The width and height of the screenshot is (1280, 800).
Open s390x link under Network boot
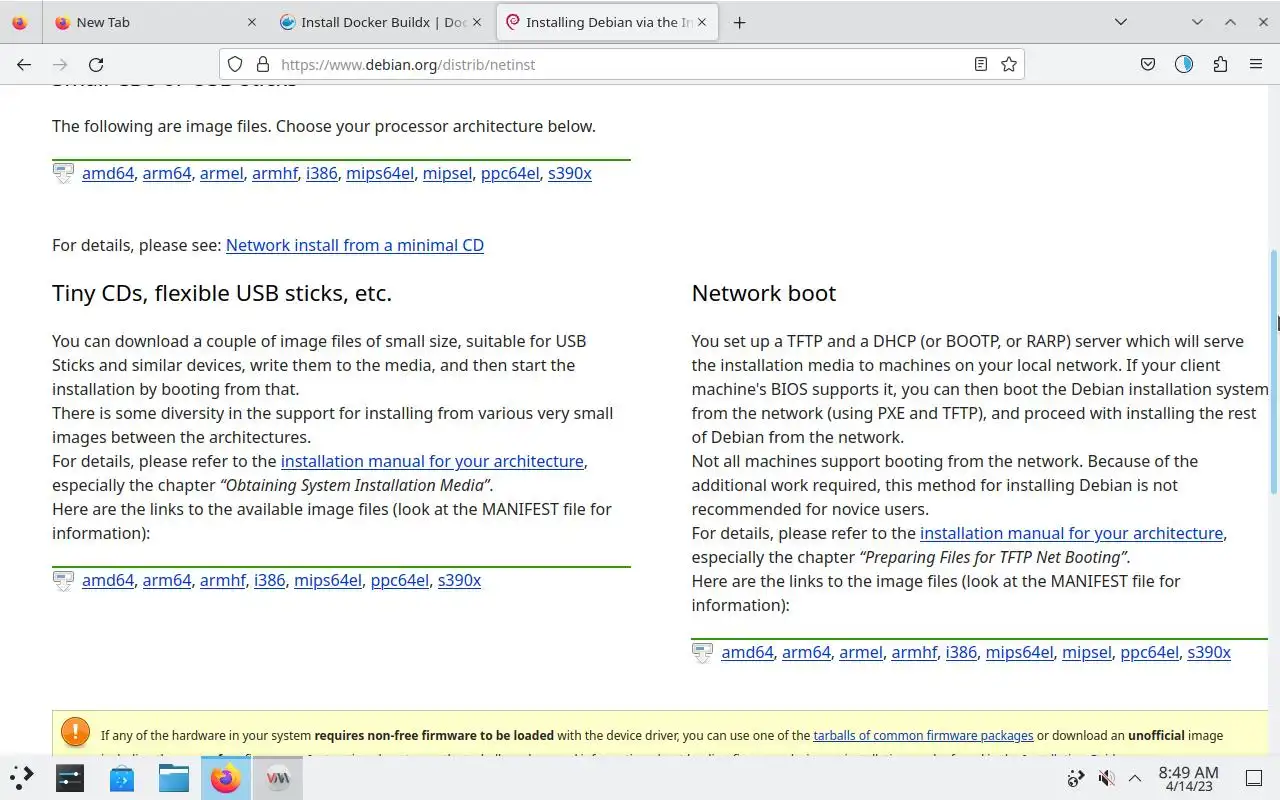tap(1209, 652)
